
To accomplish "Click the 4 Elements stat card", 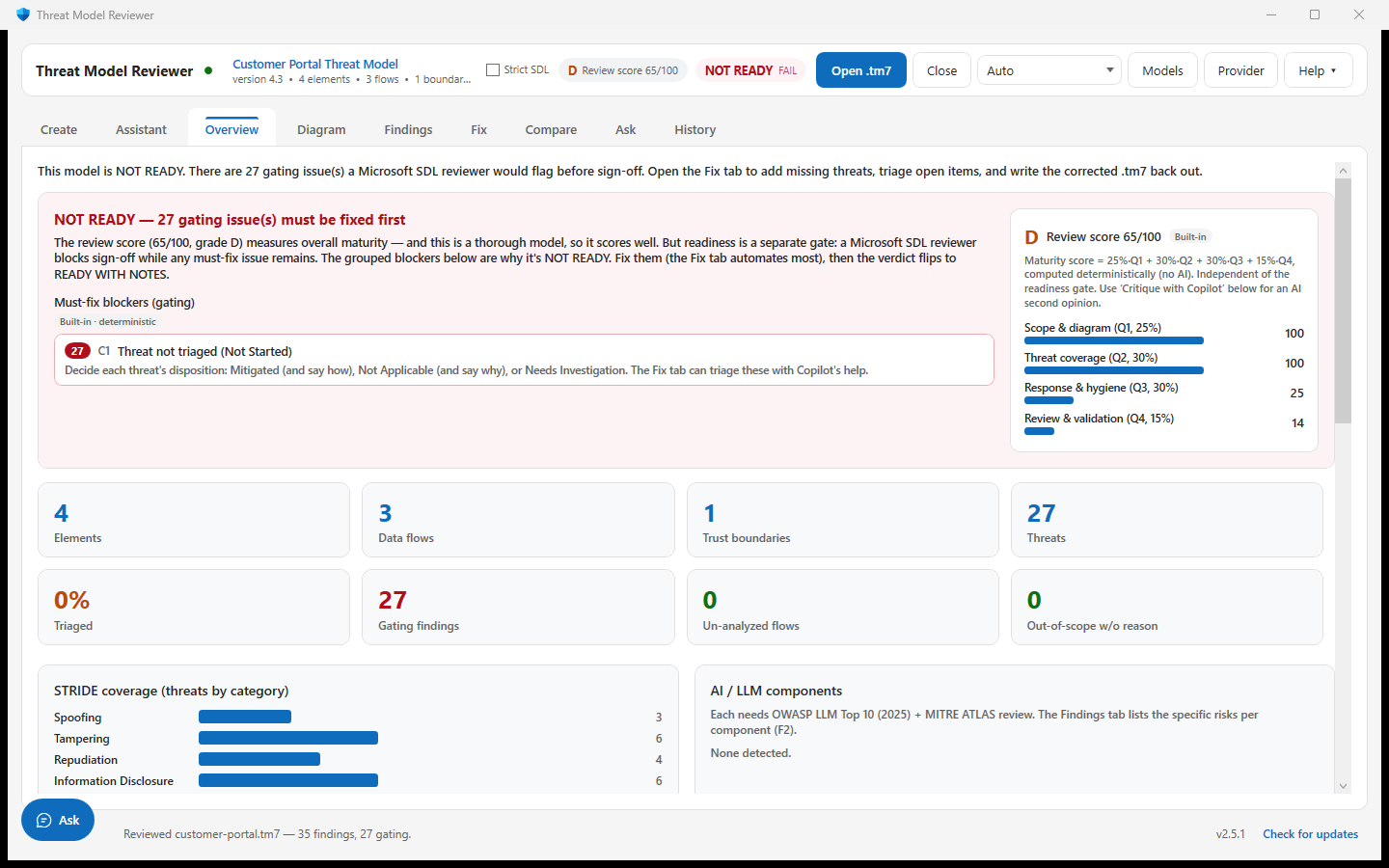I will (194, 520).
